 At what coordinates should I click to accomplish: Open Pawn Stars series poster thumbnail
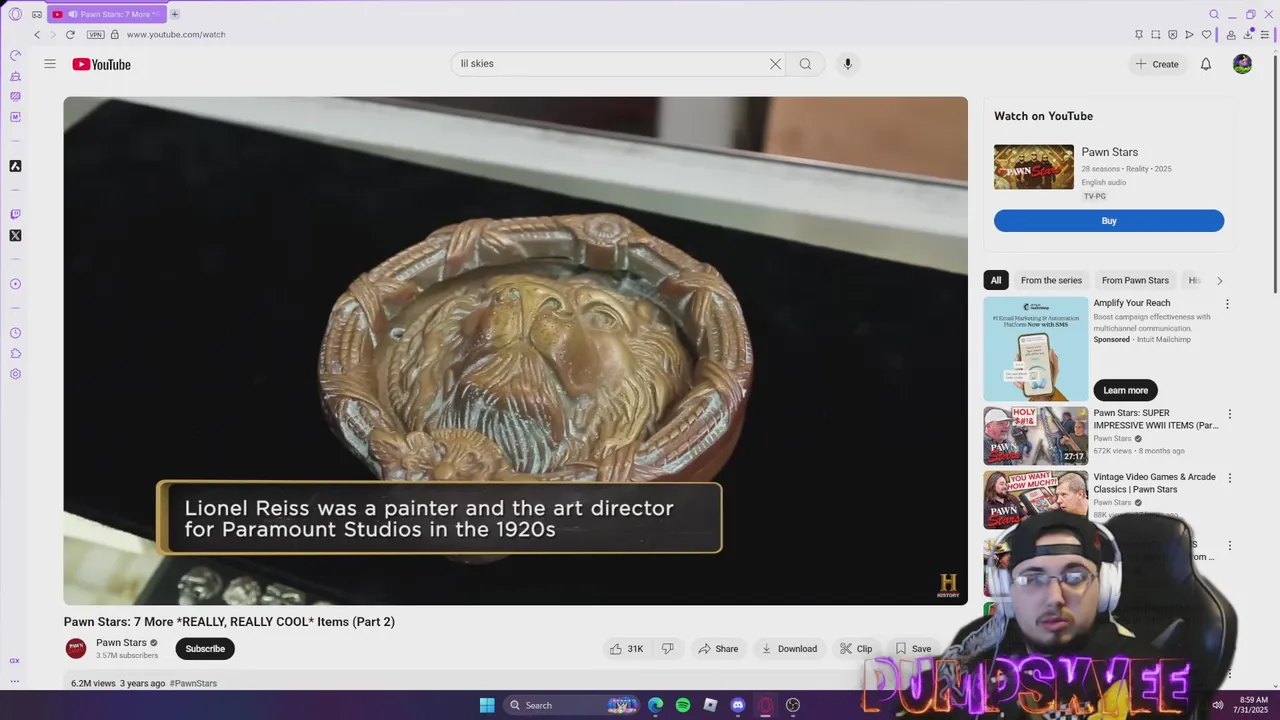(1034, 167)
